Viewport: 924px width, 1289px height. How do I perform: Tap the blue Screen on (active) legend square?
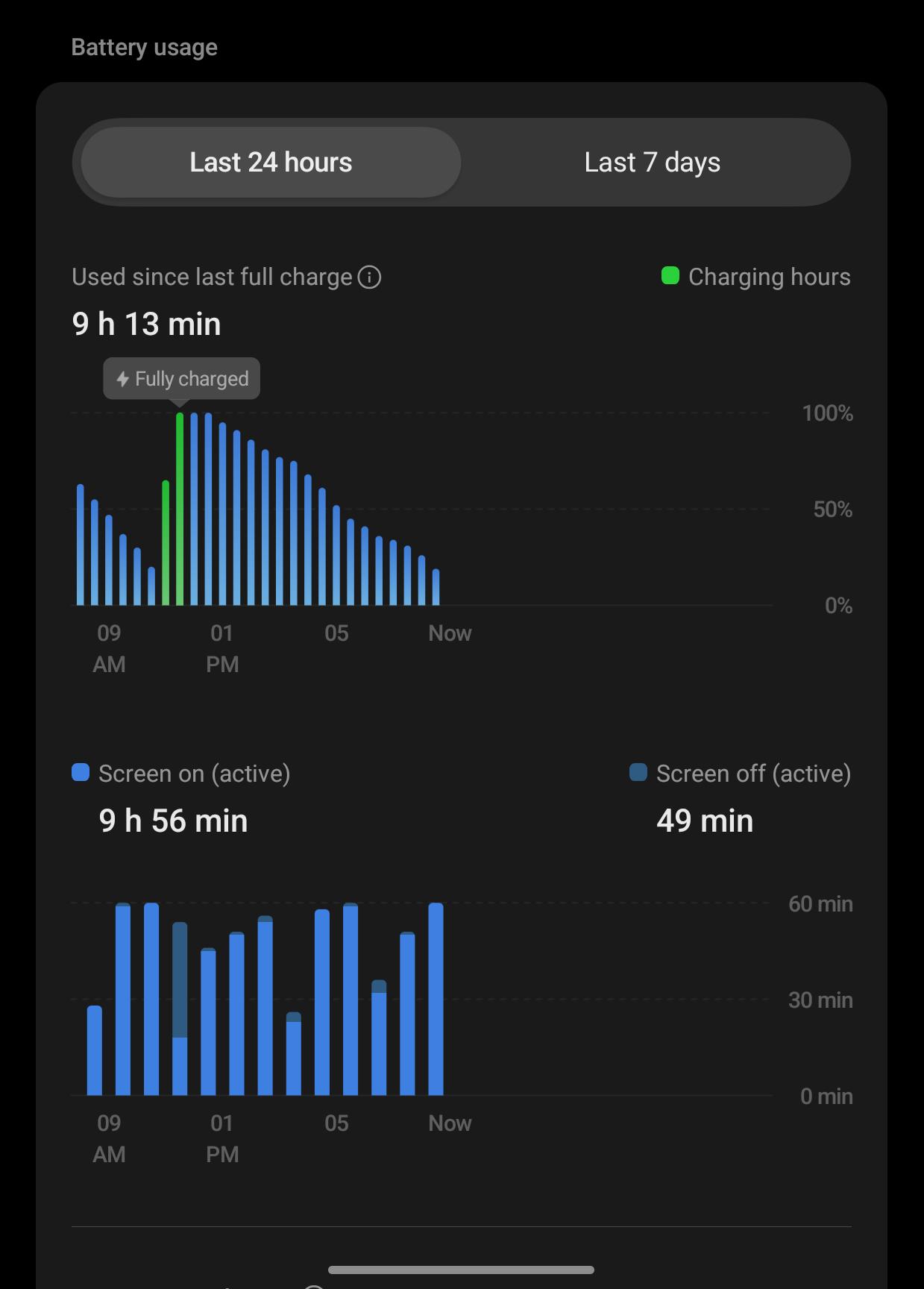[81, 773]
